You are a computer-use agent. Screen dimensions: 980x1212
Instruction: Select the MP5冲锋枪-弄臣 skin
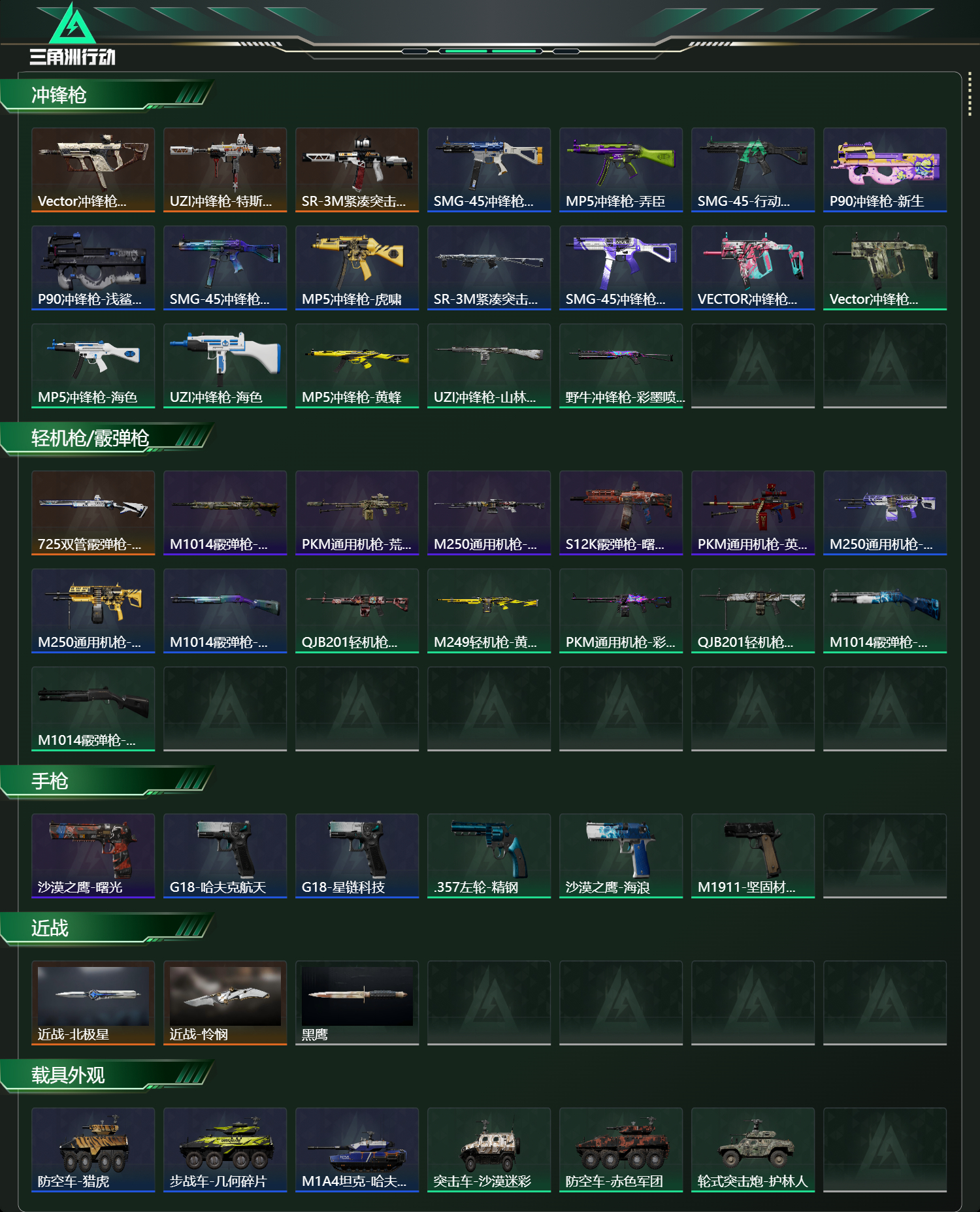point(621,170)
